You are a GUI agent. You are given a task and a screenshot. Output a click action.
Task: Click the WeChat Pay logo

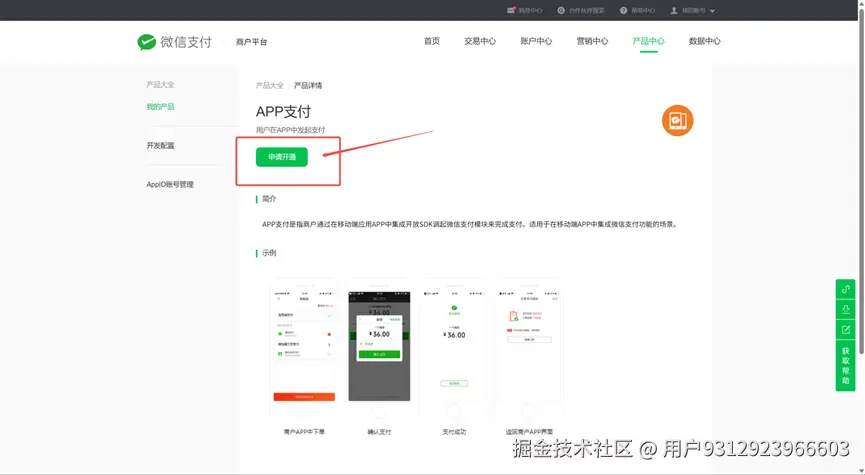pyautogui.click(x=174, y=42)
